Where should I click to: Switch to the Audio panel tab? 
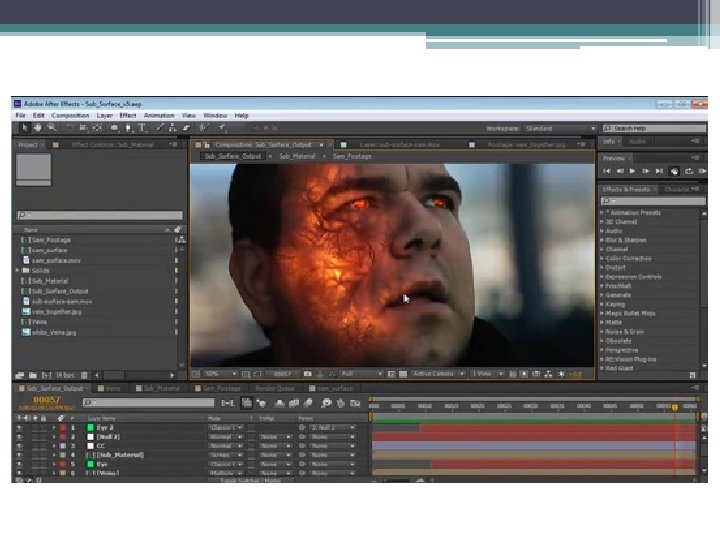point(637,141)
